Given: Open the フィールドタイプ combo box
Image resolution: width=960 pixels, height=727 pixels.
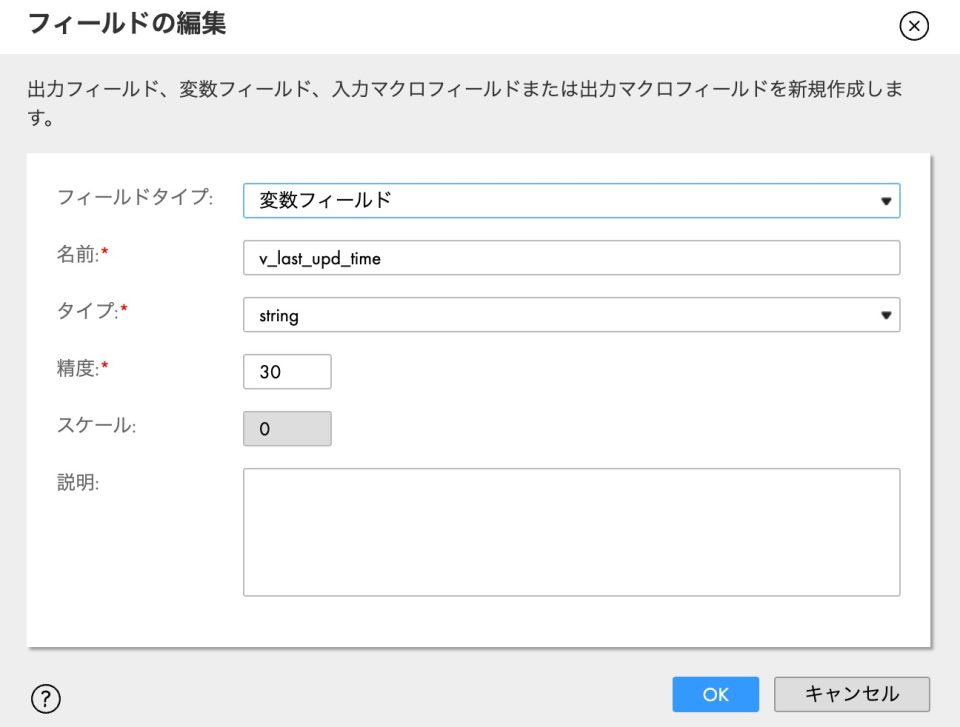Looking at the screenshot, I should point(570,200).
